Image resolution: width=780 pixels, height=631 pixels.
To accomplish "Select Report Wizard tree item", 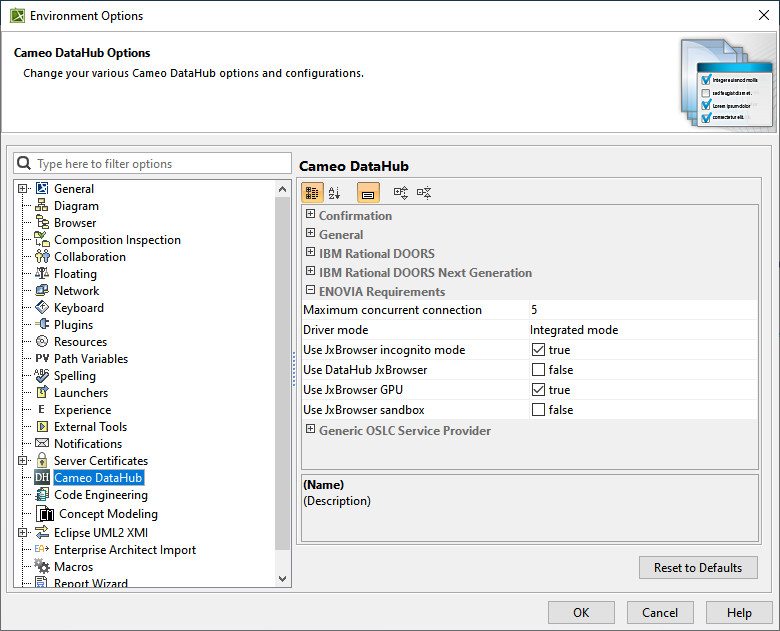I will pyautogui.click(x=91, y=583).
